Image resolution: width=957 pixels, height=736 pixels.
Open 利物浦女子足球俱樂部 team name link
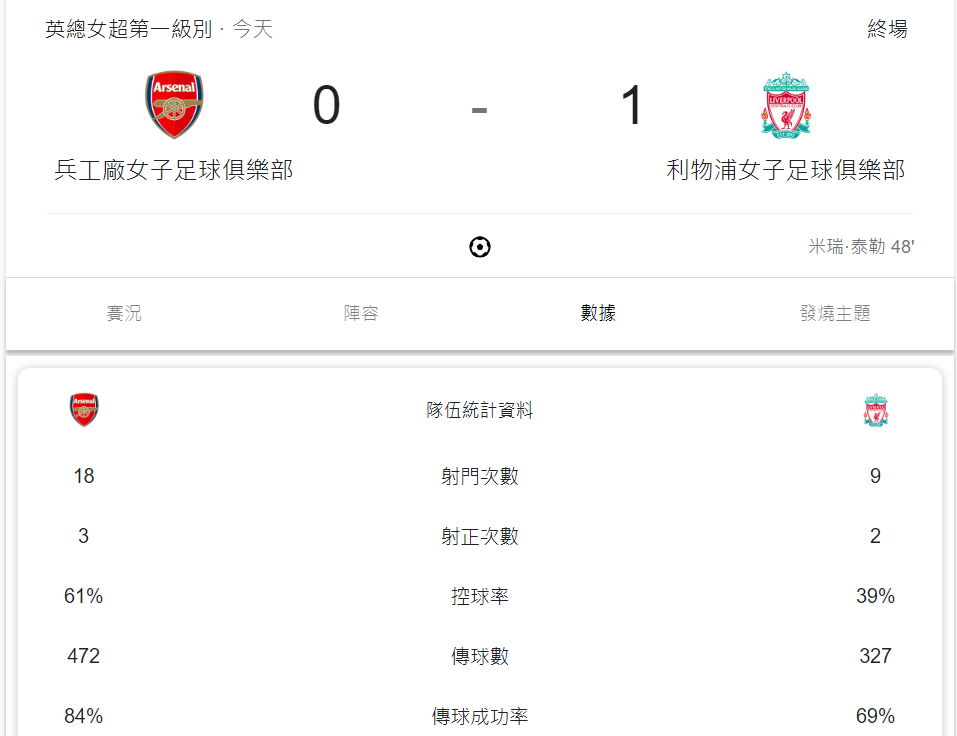(x=785, y=170)
